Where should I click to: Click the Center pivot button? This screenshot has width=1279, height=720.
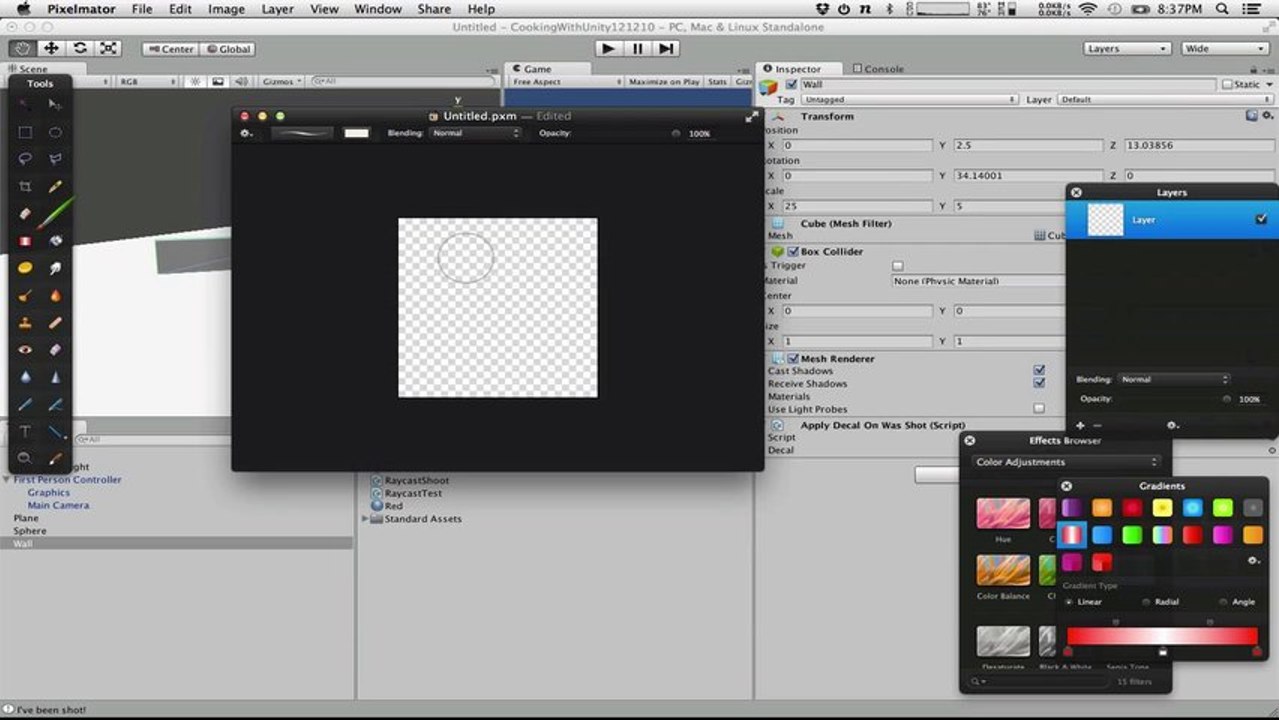[x=170, y=49]
